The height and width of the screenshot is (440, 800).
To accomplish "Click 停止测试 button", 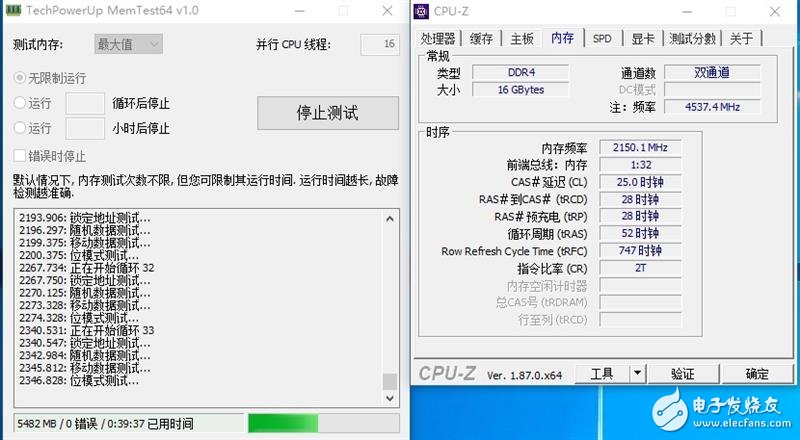I will click(x=328, y=113).
